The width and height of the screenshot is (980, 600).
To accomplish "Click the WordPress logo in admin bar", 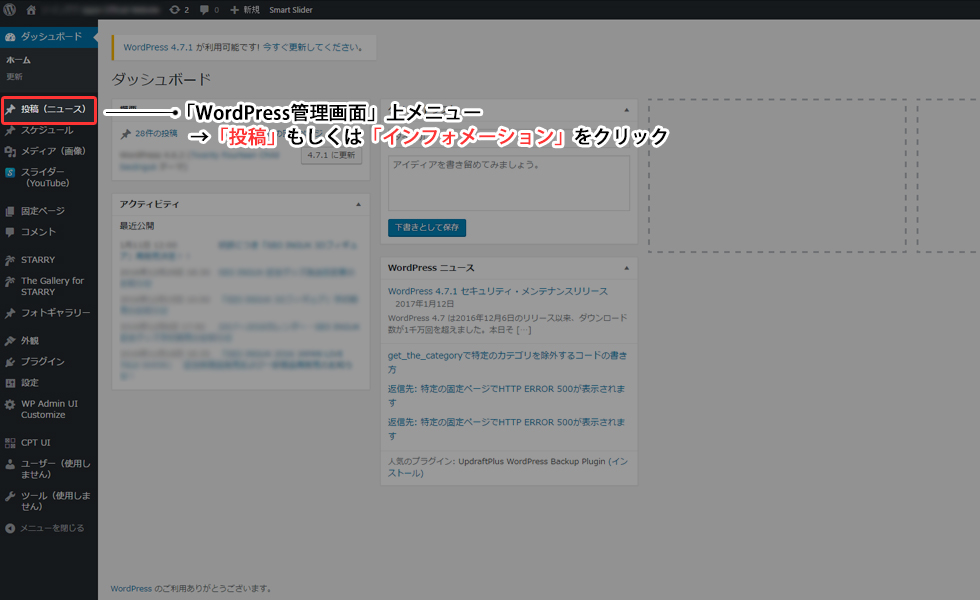I will (10, 9).
